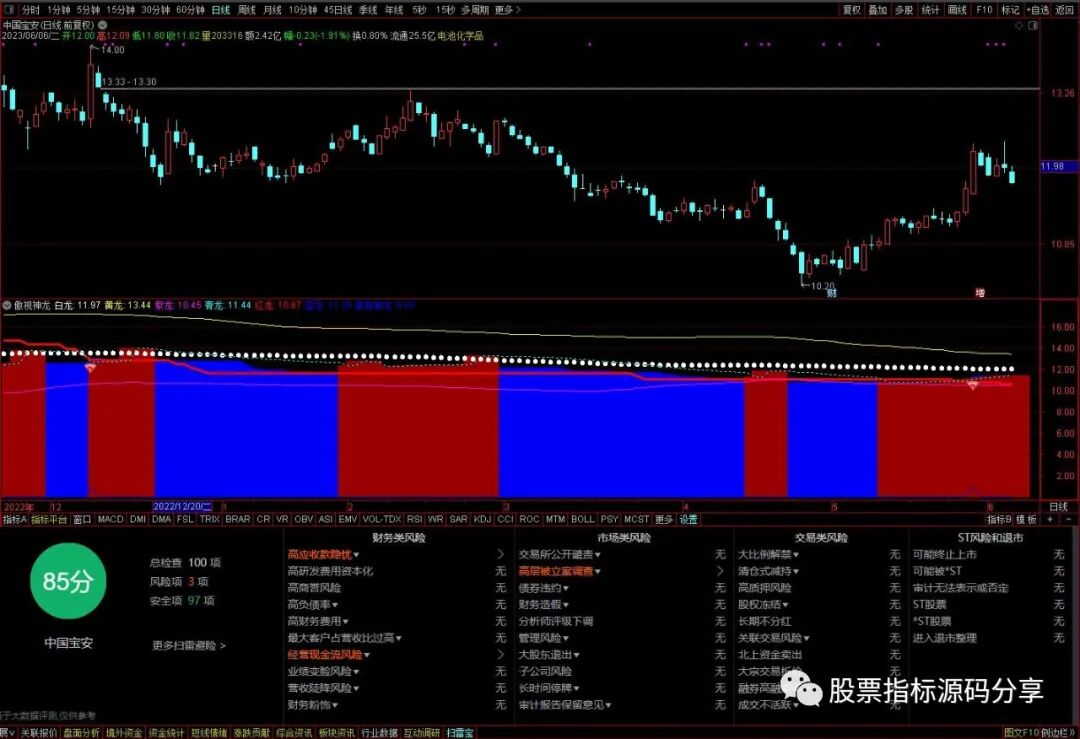The image size is (1080, 739).
Task: Switch to 关联报价 bottom tab
Action: click(x=39, y=733)
